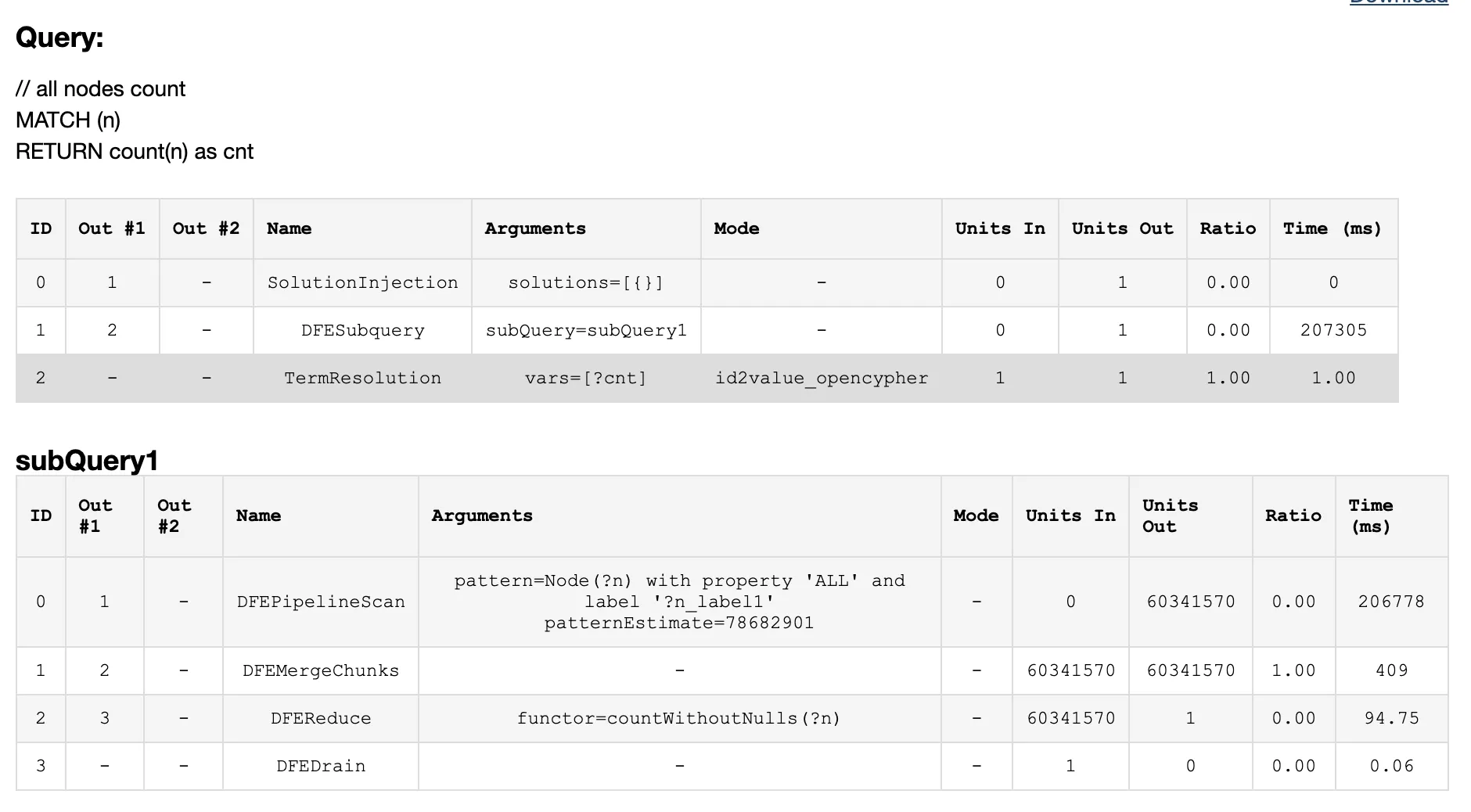Click the Units Out header in first table

point(1122,228)
